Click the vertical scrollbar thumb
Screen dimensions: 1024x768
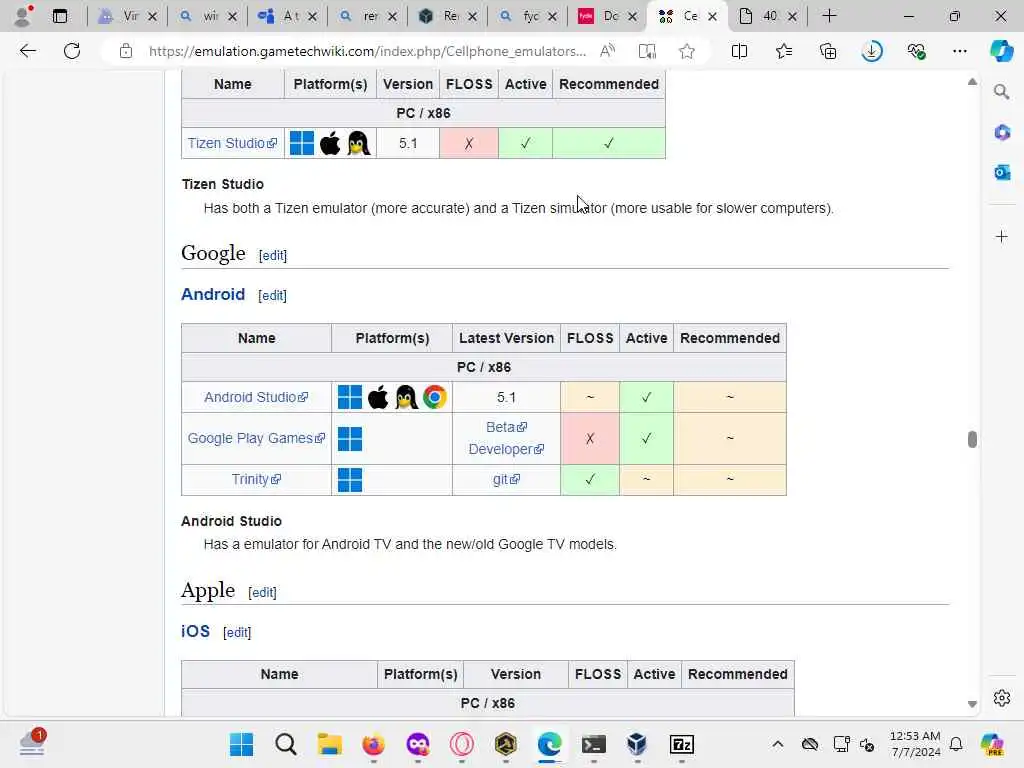pyautogui.click(x=972, y=440)
